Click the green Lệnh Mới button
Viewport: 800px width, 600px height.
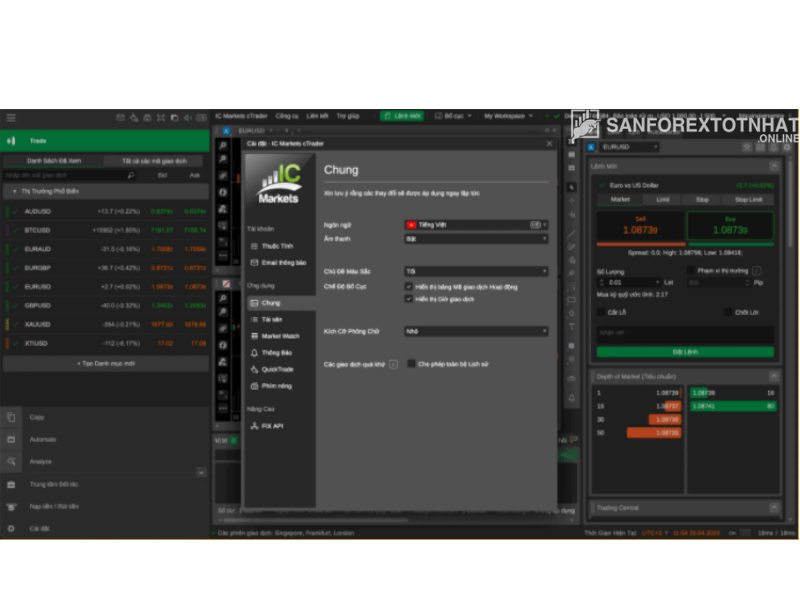point(402,116)
